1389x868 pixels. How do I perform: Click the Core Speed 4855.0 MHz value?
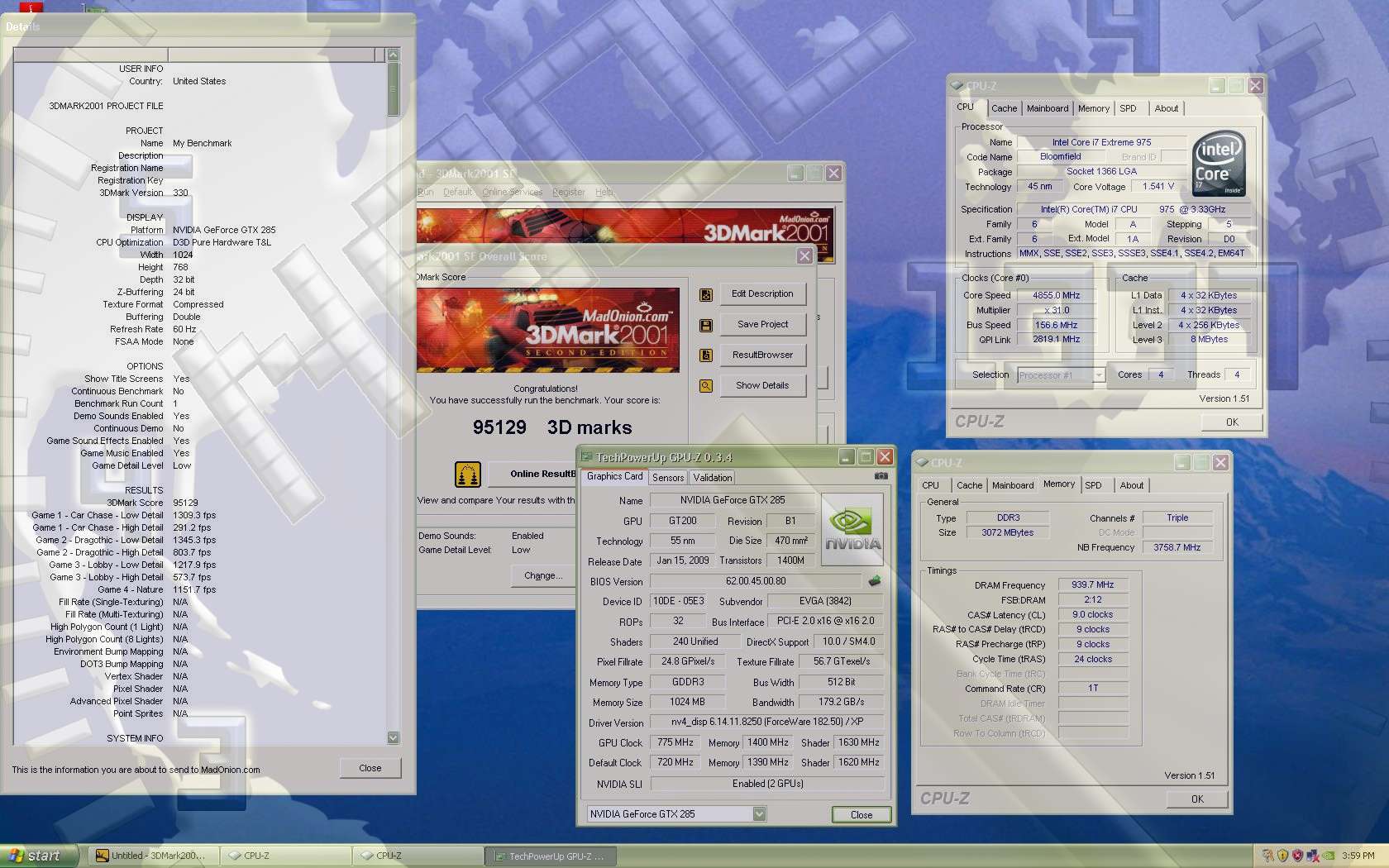(1056, 296)
